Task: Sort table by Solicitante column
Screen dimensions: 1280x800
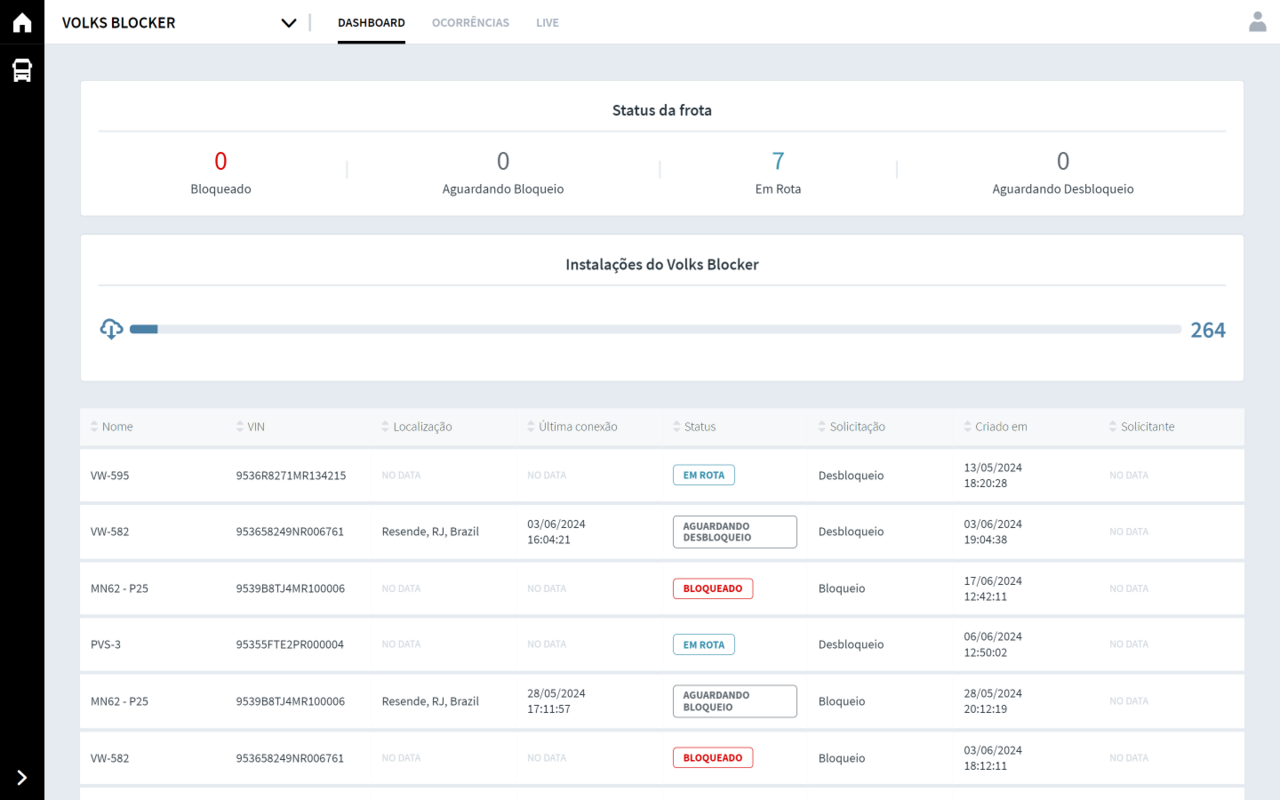Action: tap(1142, 427)
